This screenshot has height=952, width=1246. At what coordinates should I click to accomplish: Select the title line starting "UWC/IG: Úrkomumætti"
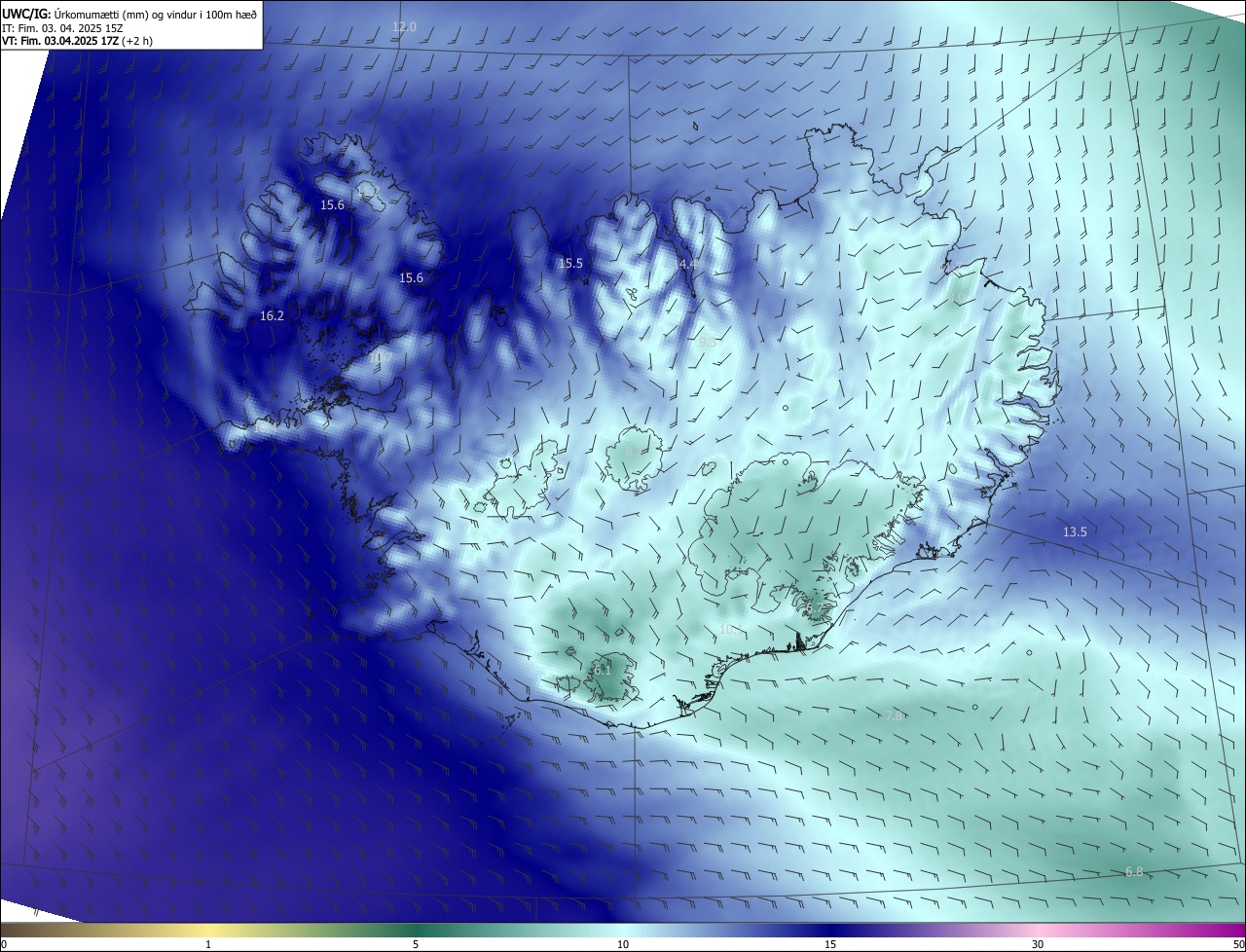pos(129,14)
